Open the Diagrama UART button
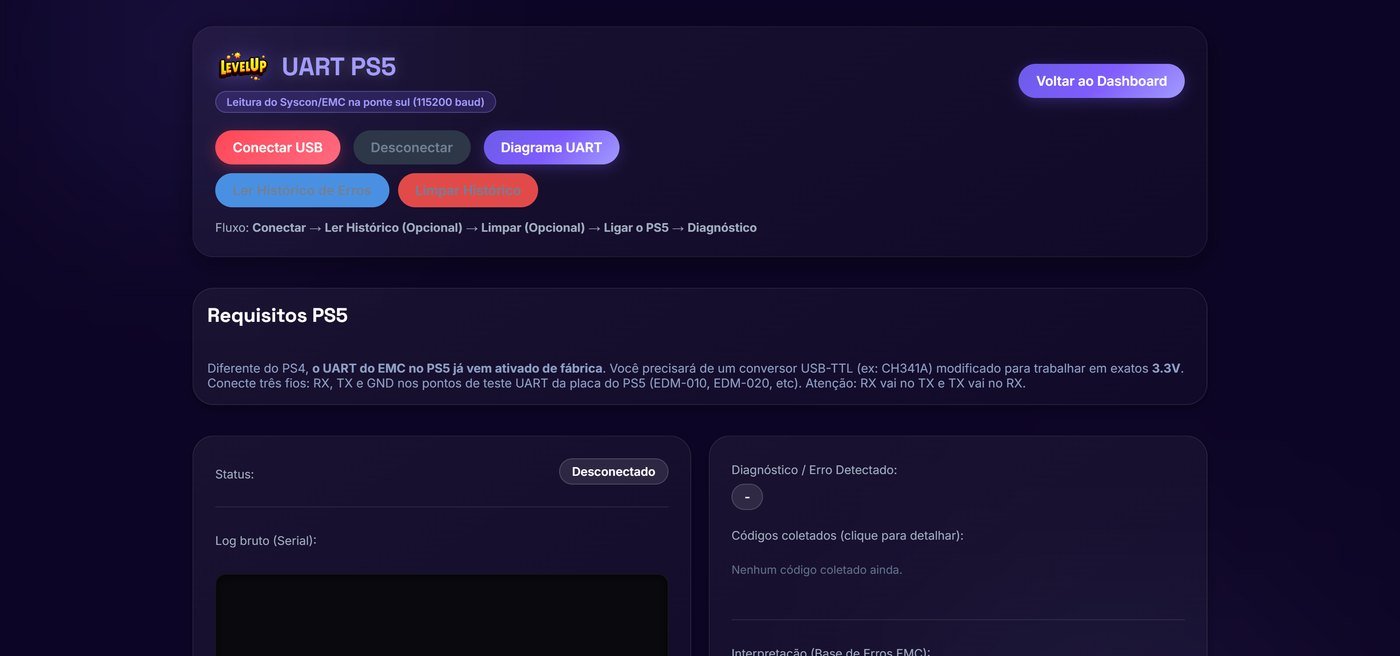The width and height of the screenshot is (1400, 656). (551, 147)
